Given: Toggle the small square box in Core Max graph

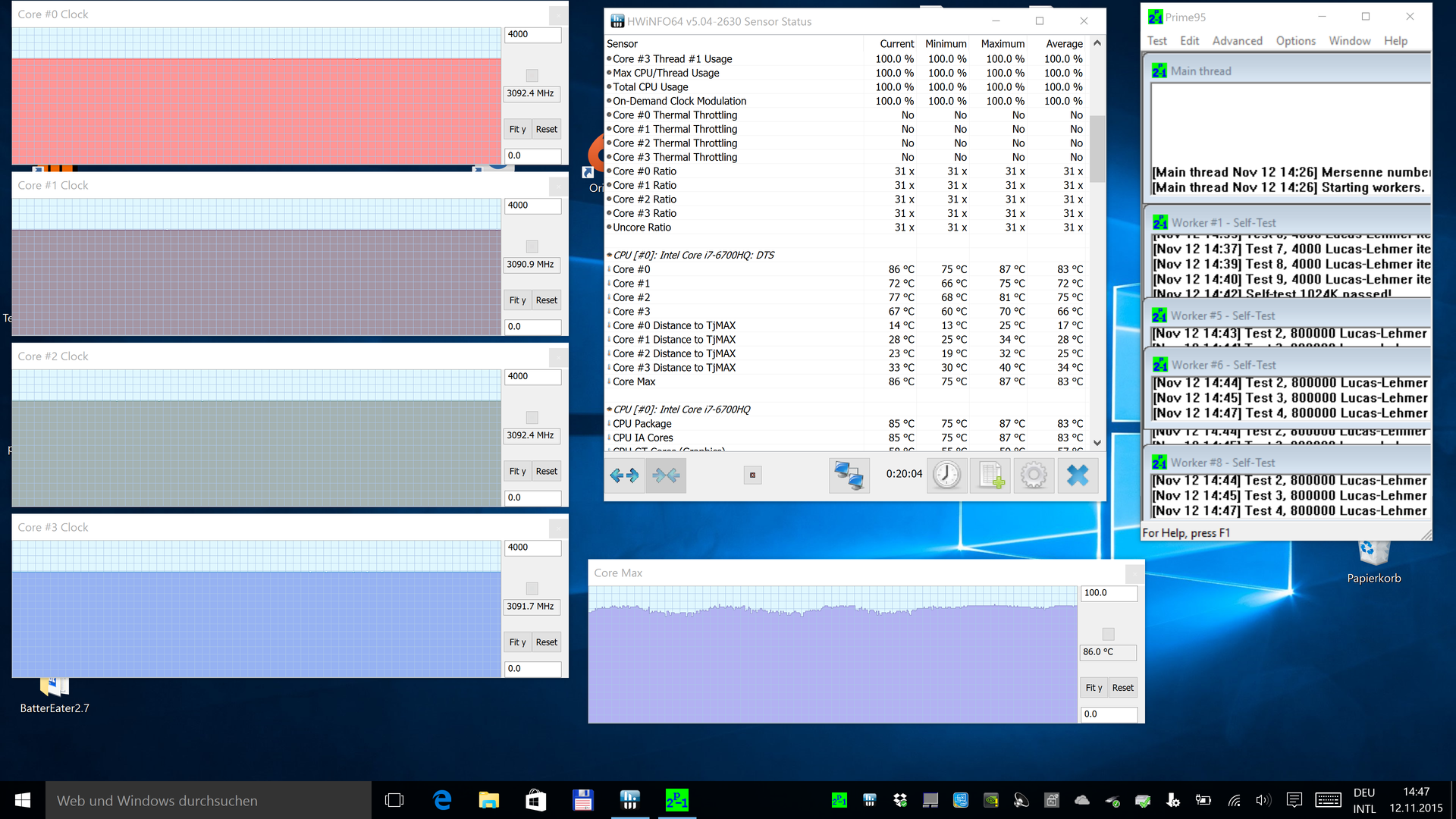Looking at the screenshot, I should click(x=1108, y=634).
